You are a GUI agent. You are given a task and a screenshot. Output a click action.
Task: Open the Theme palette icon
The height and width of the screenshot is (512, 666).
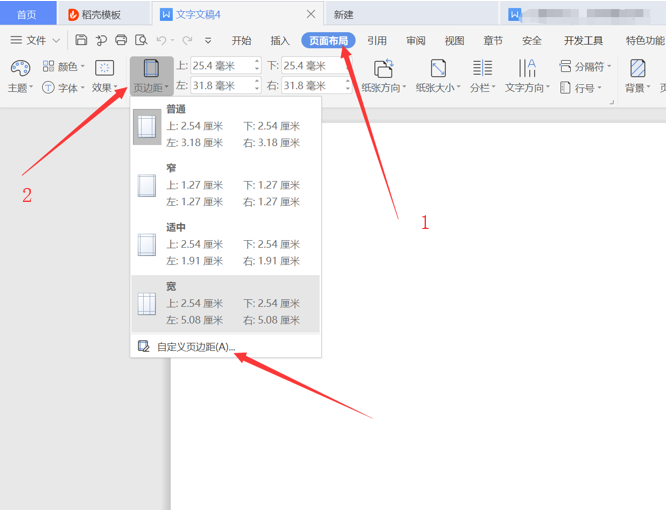coord(20,68)
